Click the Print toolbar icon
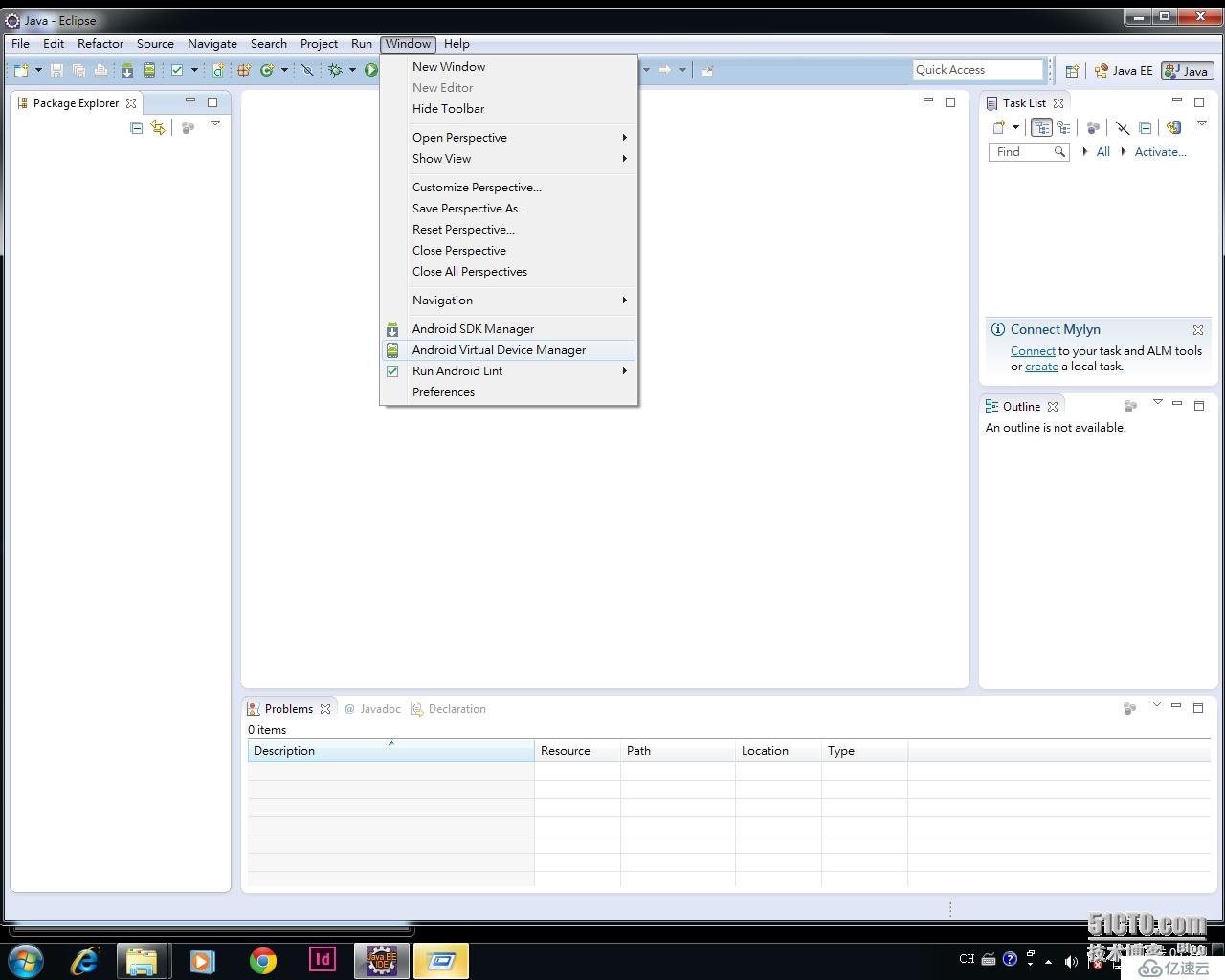This screenshot has height=980, width=1225. click(x=100, y=70)
